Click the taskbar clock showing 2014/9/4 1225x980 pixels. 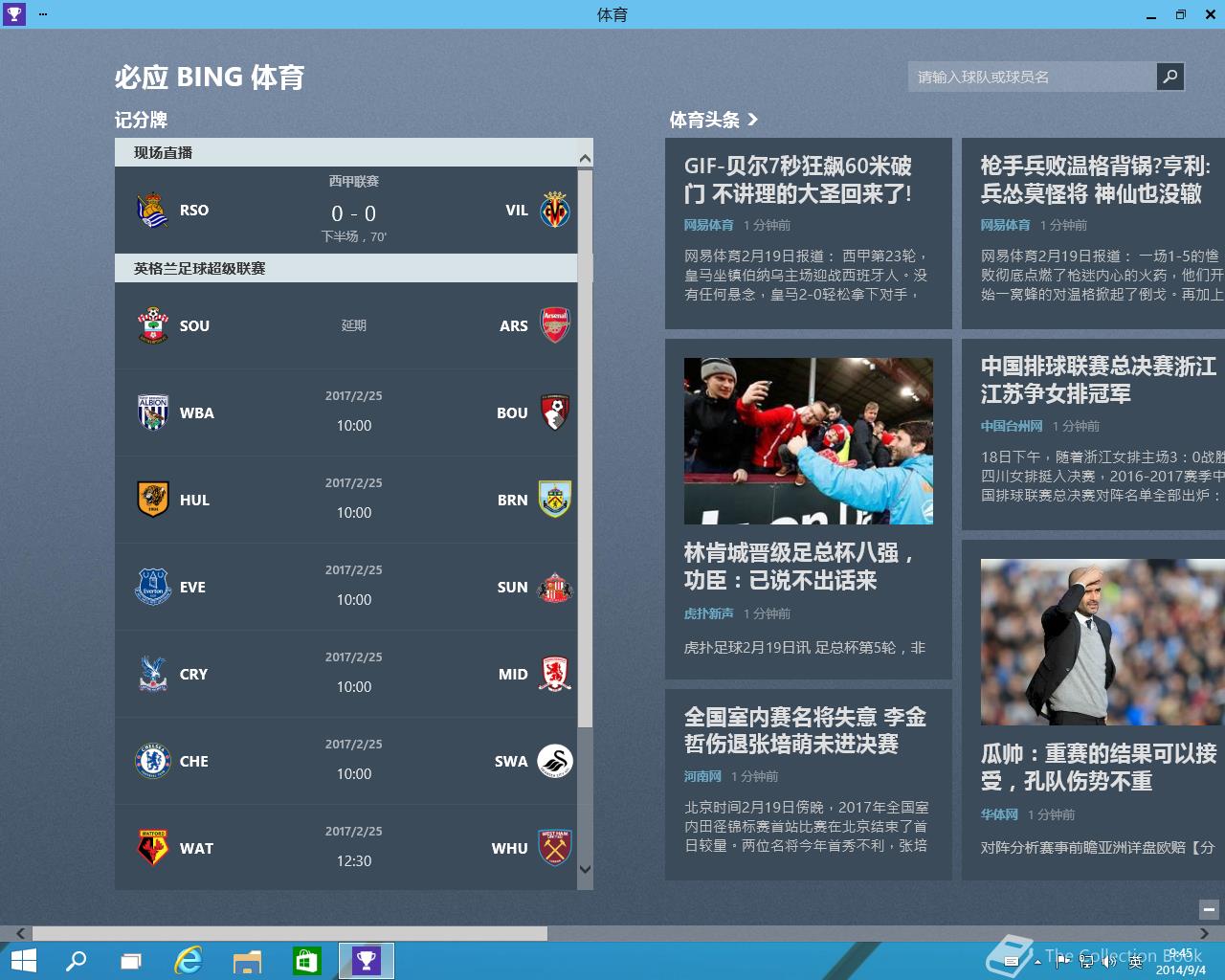[x=1180, y=962]
